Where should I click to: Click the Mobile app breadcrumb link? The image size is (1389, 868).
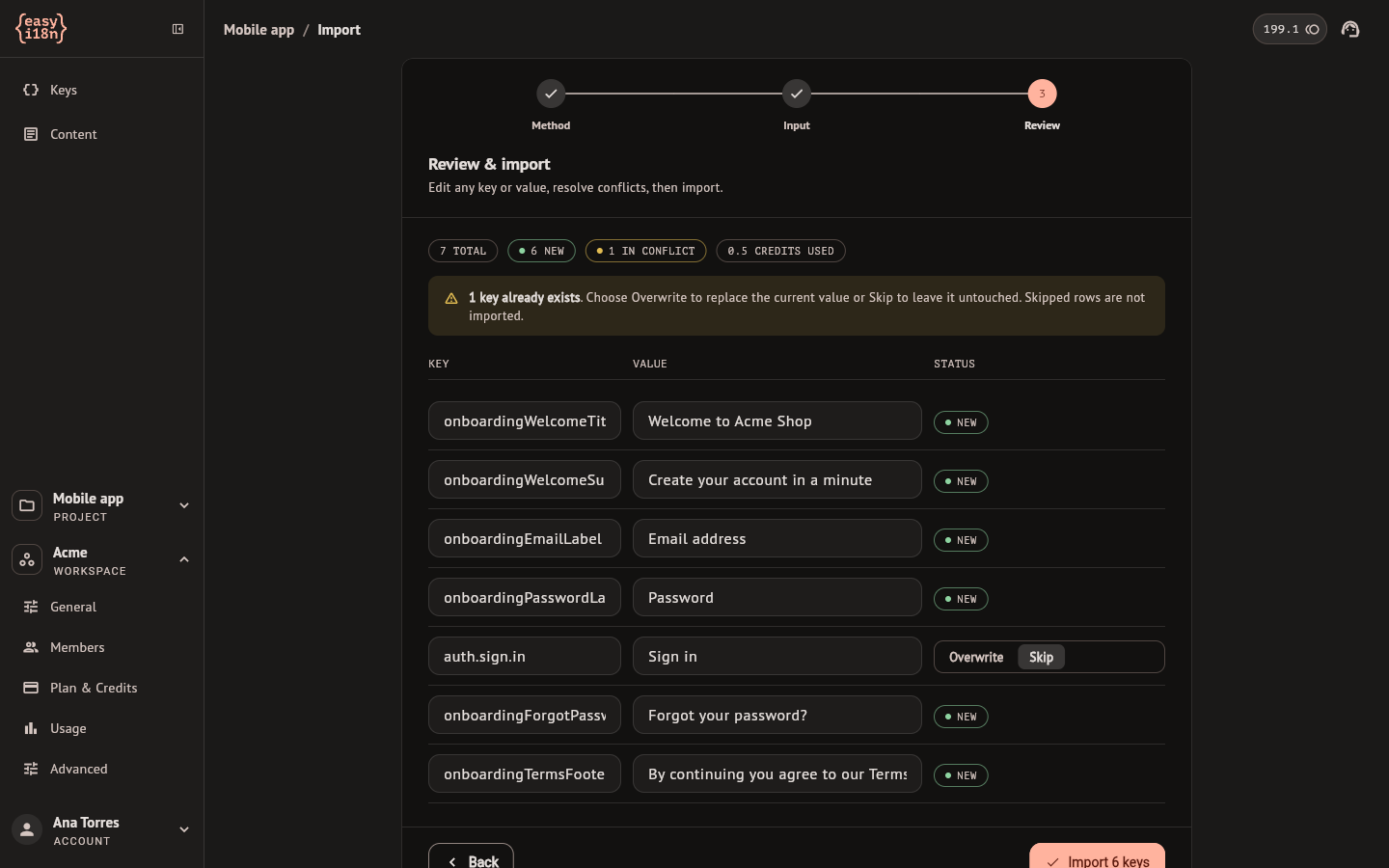[259, 30]
